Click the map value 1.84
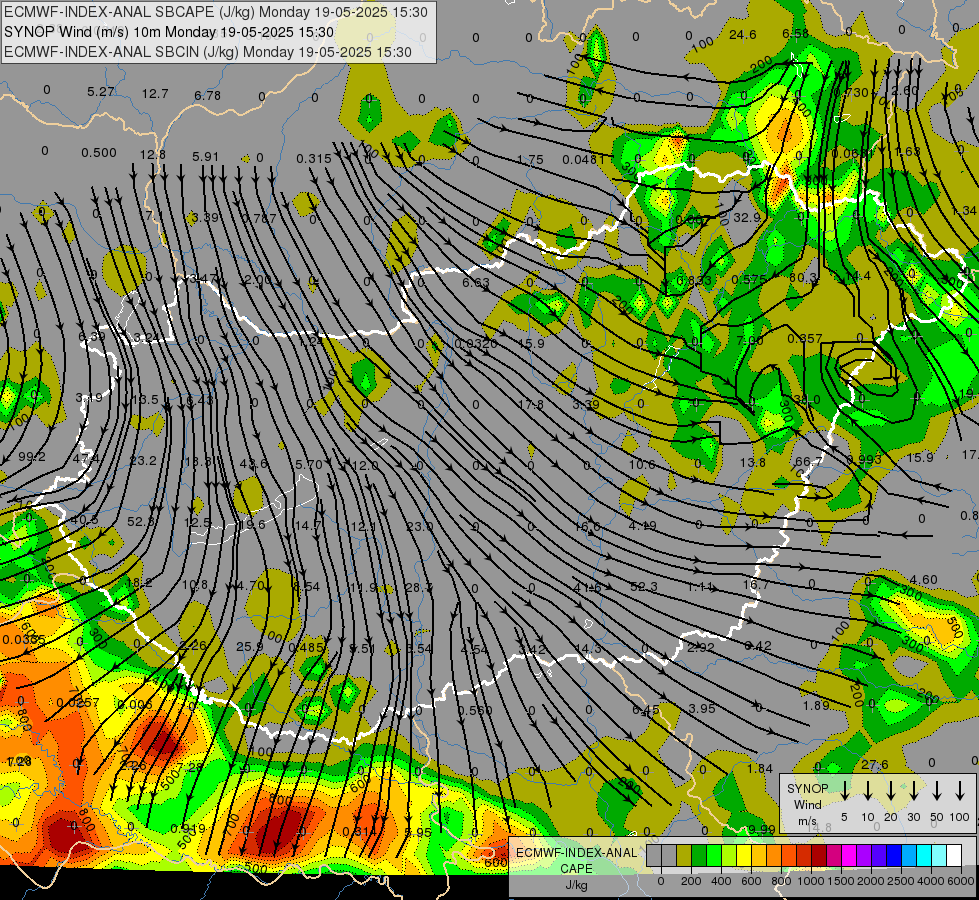Screen dimensions: 979x900 point(760,768)
